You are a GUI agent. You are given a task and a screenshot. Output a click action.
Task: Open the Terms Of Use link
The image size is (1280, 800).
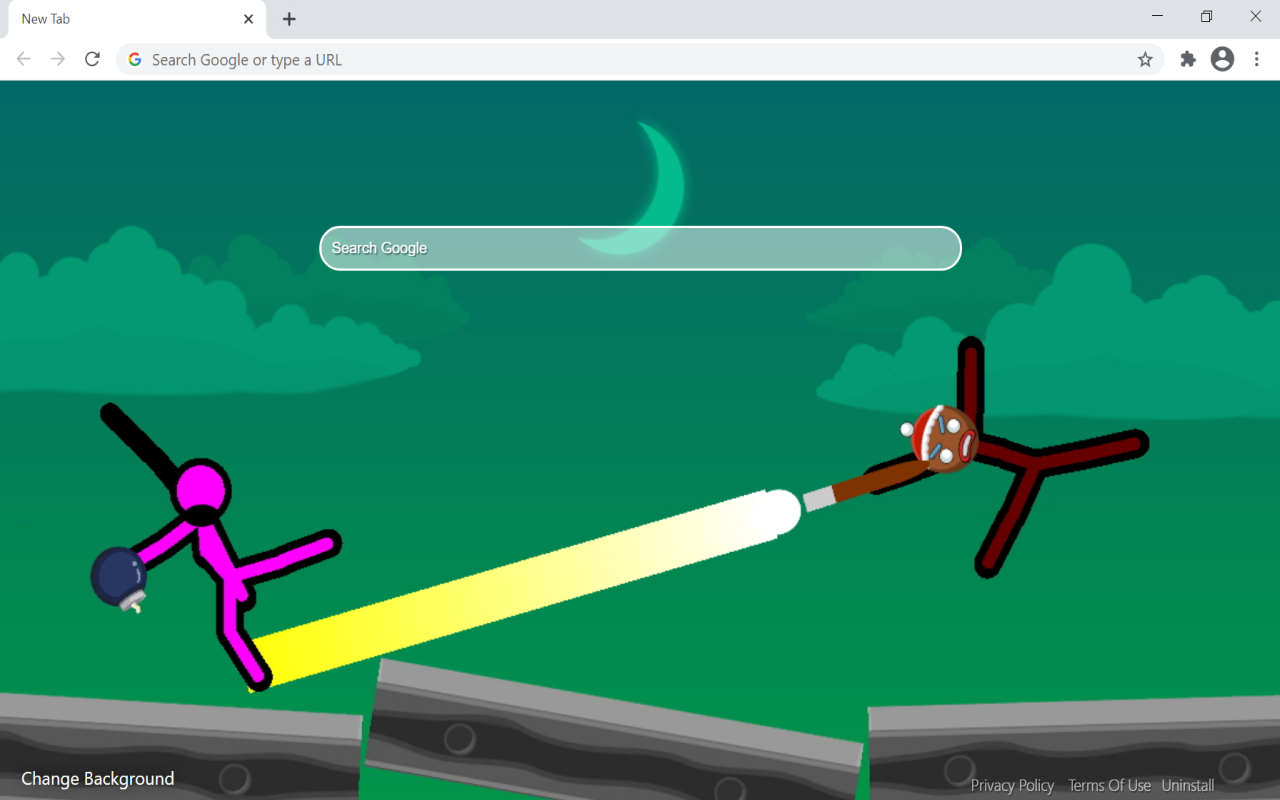click(1110, 785)
